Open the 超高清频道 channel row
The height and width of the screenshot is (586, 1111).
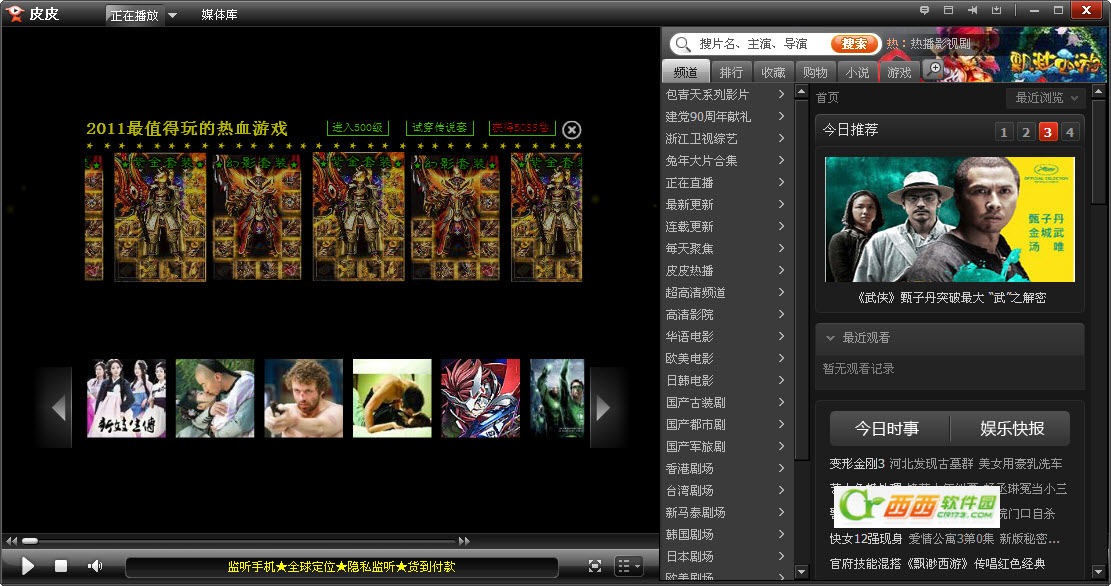726,292
